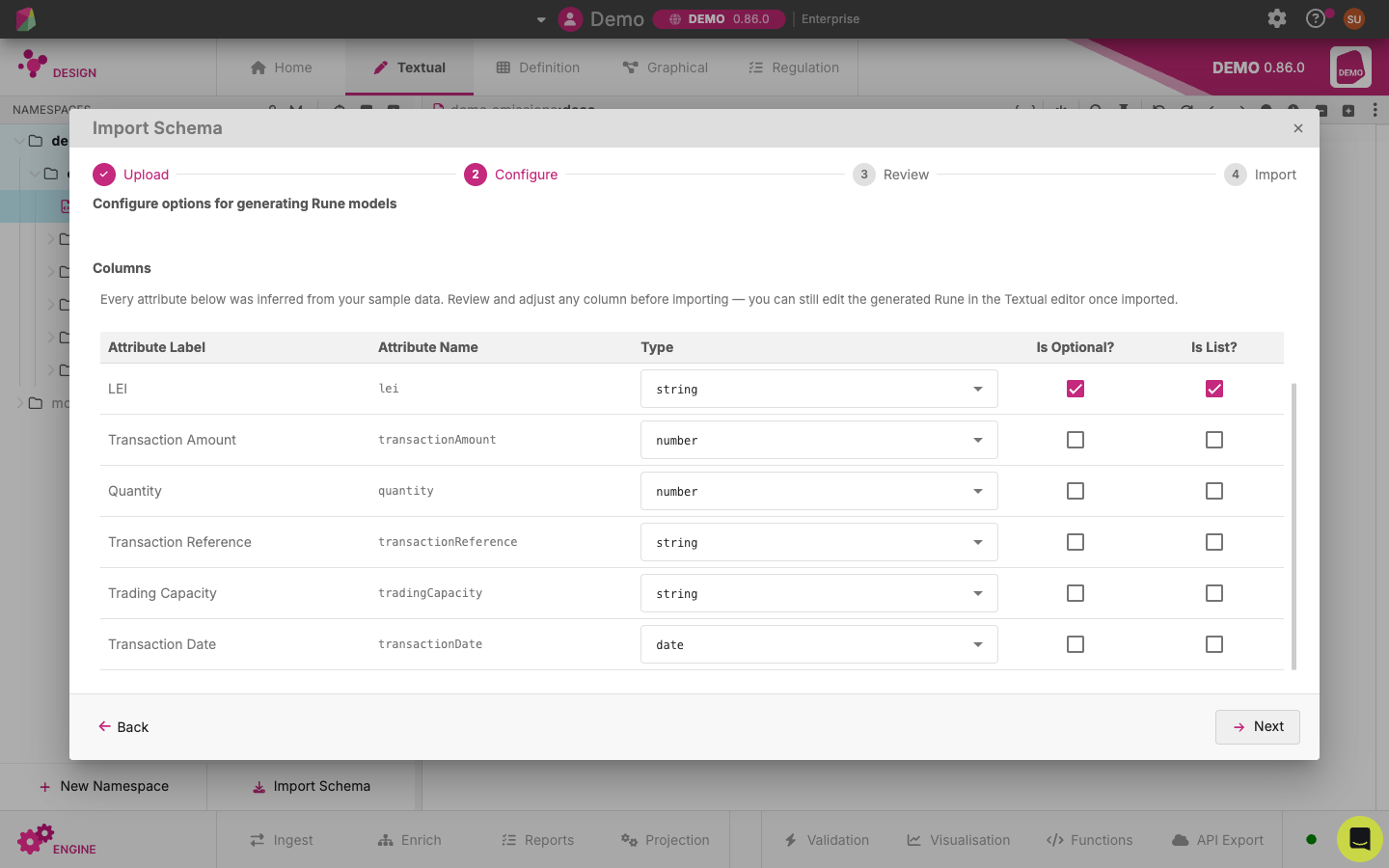Uncheck Is Optional for LEI
The image size is (1389, 868).
[1076, 389]
